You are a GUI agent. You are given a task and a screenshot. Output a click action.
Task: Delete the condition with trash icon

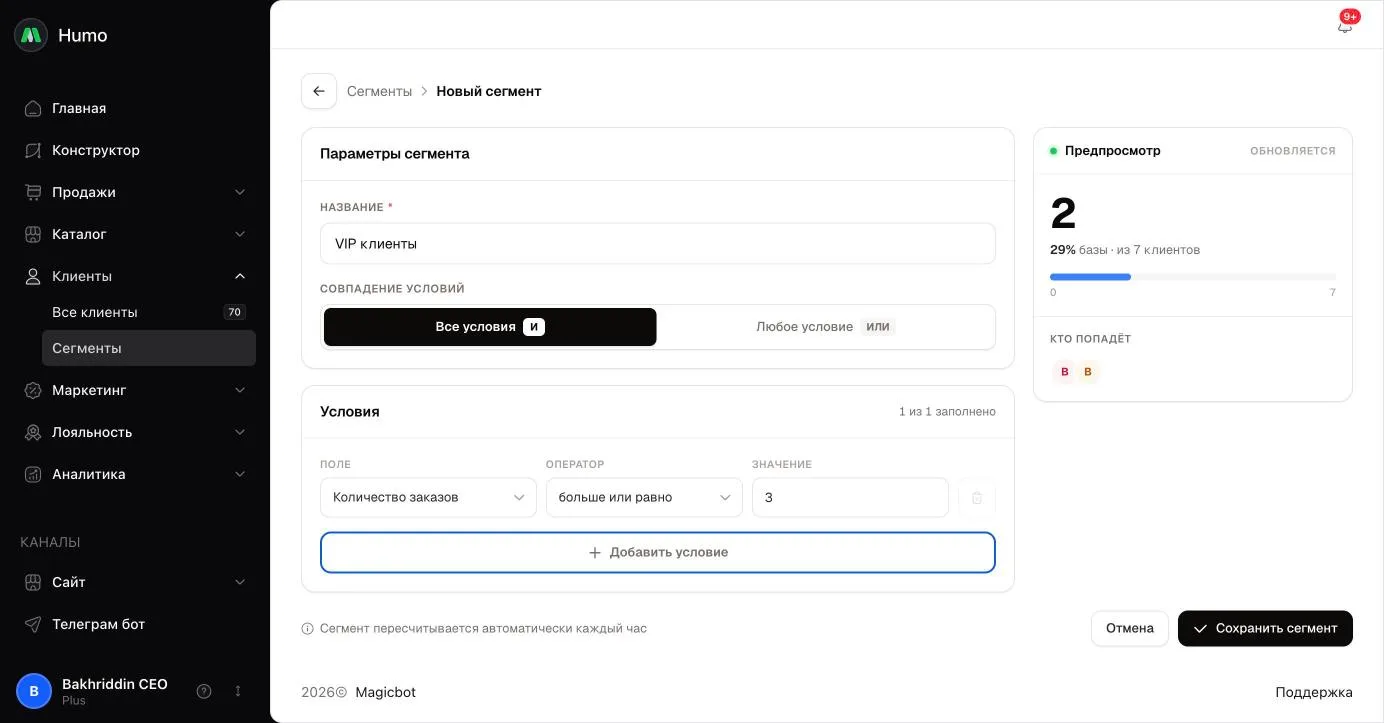[977, 497]
